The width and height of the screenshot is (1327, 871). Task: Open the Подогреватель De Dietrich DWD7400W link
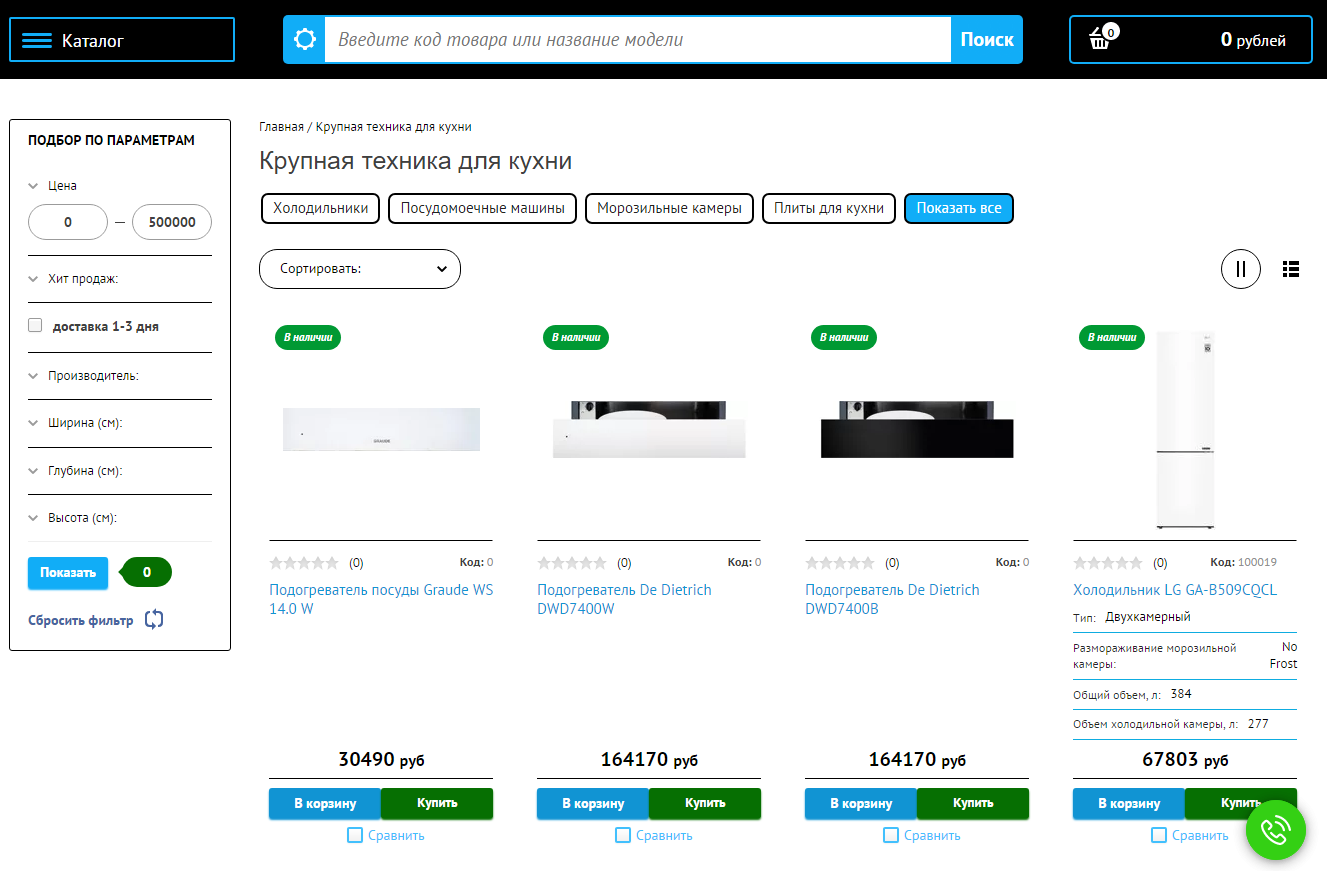coord(624,599)
